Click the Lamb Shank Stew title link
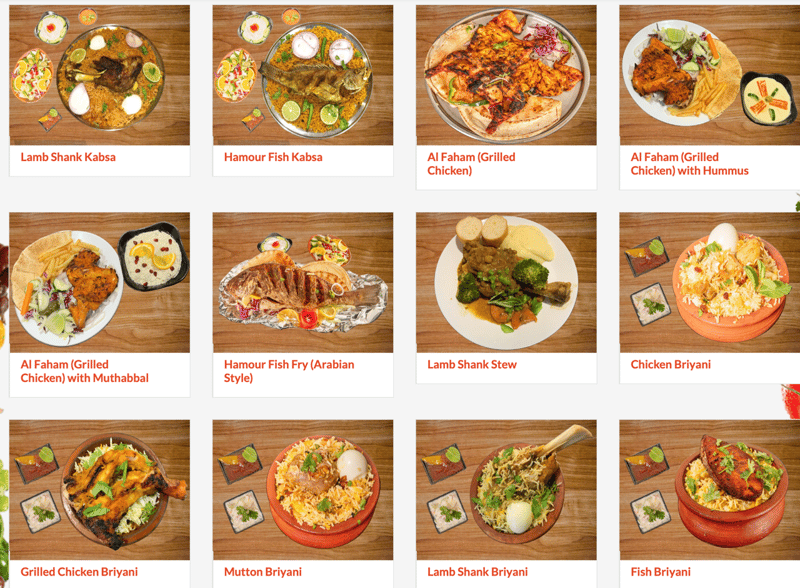Image resolution: width=800 pixels, height=588 pixels. pos(472,364)
